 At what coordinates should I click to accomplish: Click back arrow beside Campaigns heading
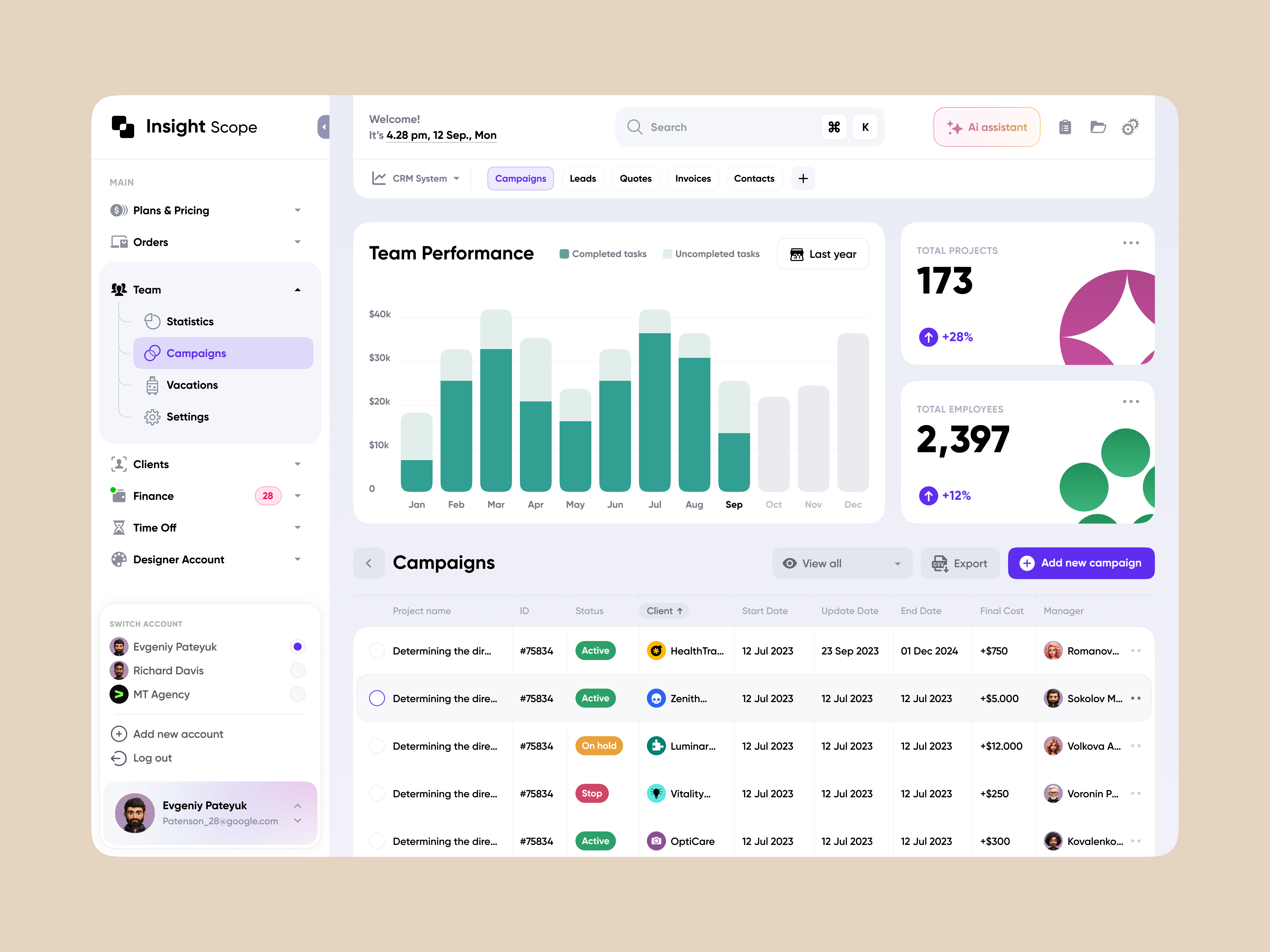(369, 563)
